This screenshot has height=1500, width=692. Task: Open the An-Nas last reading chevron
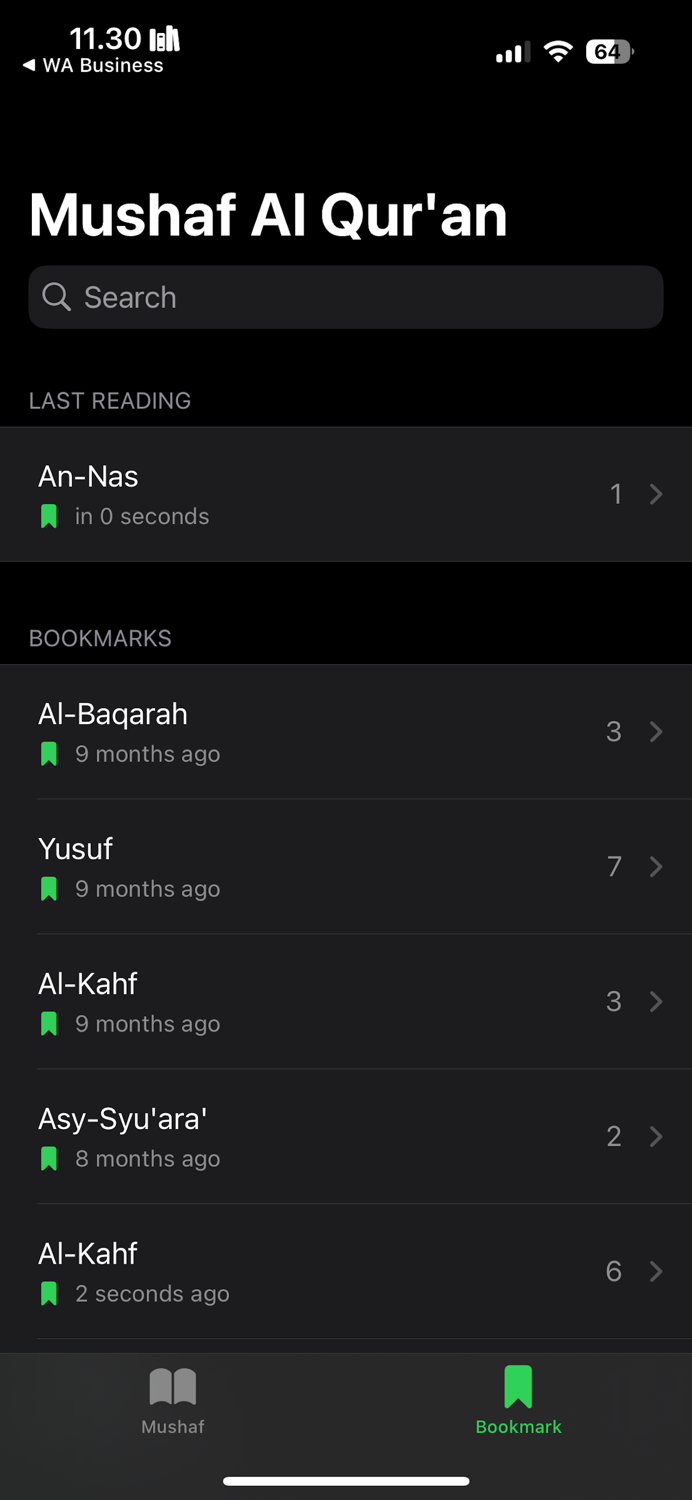click(x=656, y=494)
